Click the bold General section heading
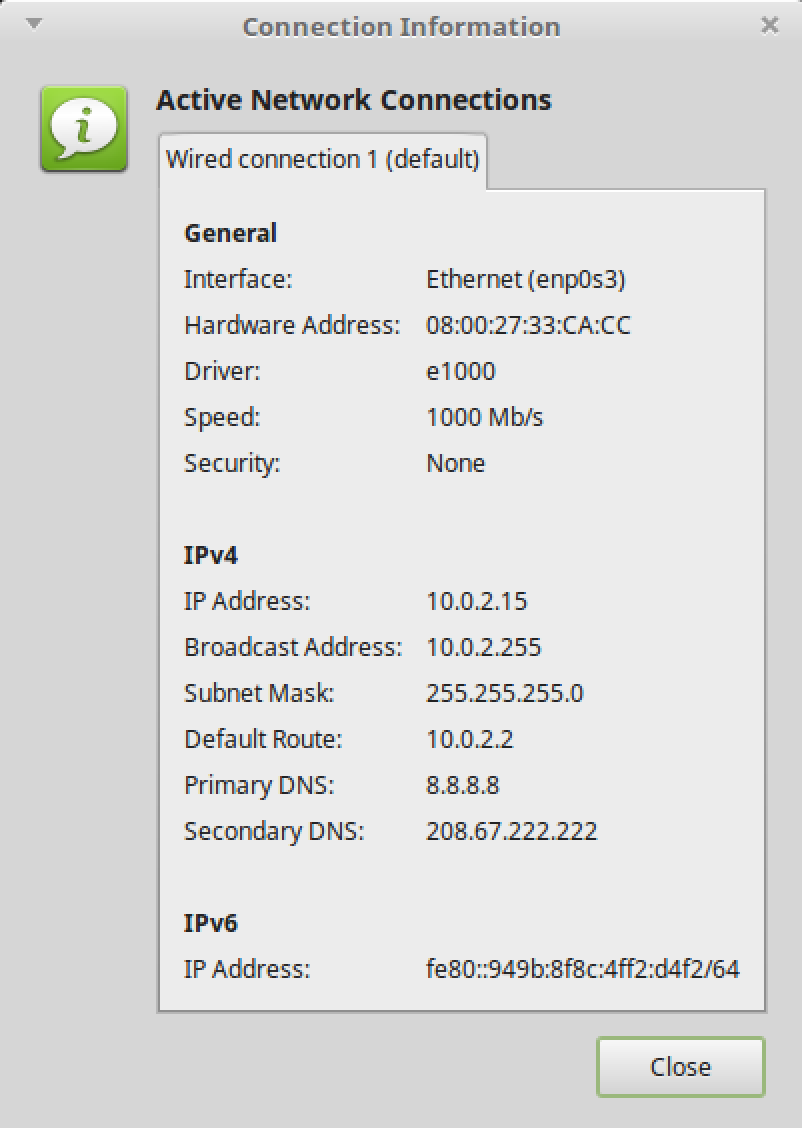The image size is (802, 1128). pos(230,233)
